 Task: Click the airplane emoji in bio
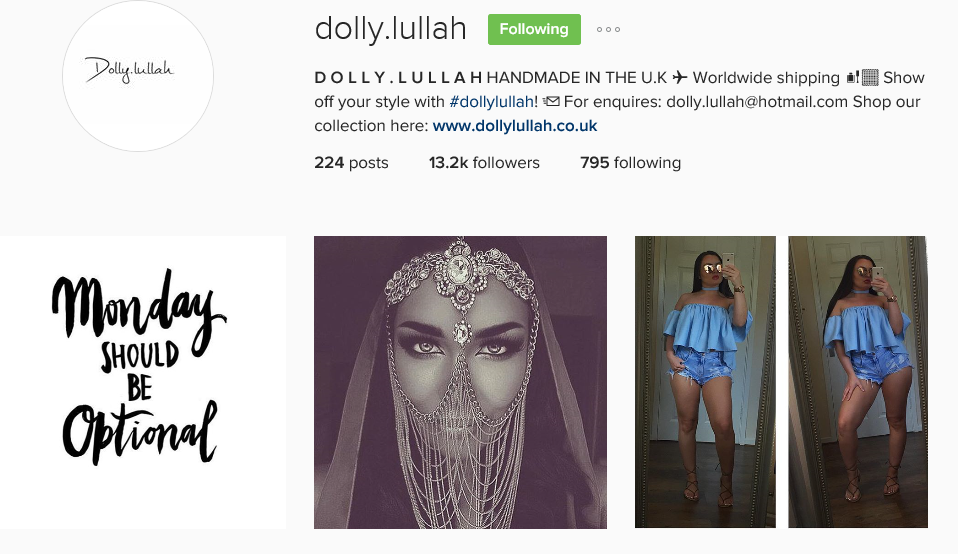(x=679, y=78)
